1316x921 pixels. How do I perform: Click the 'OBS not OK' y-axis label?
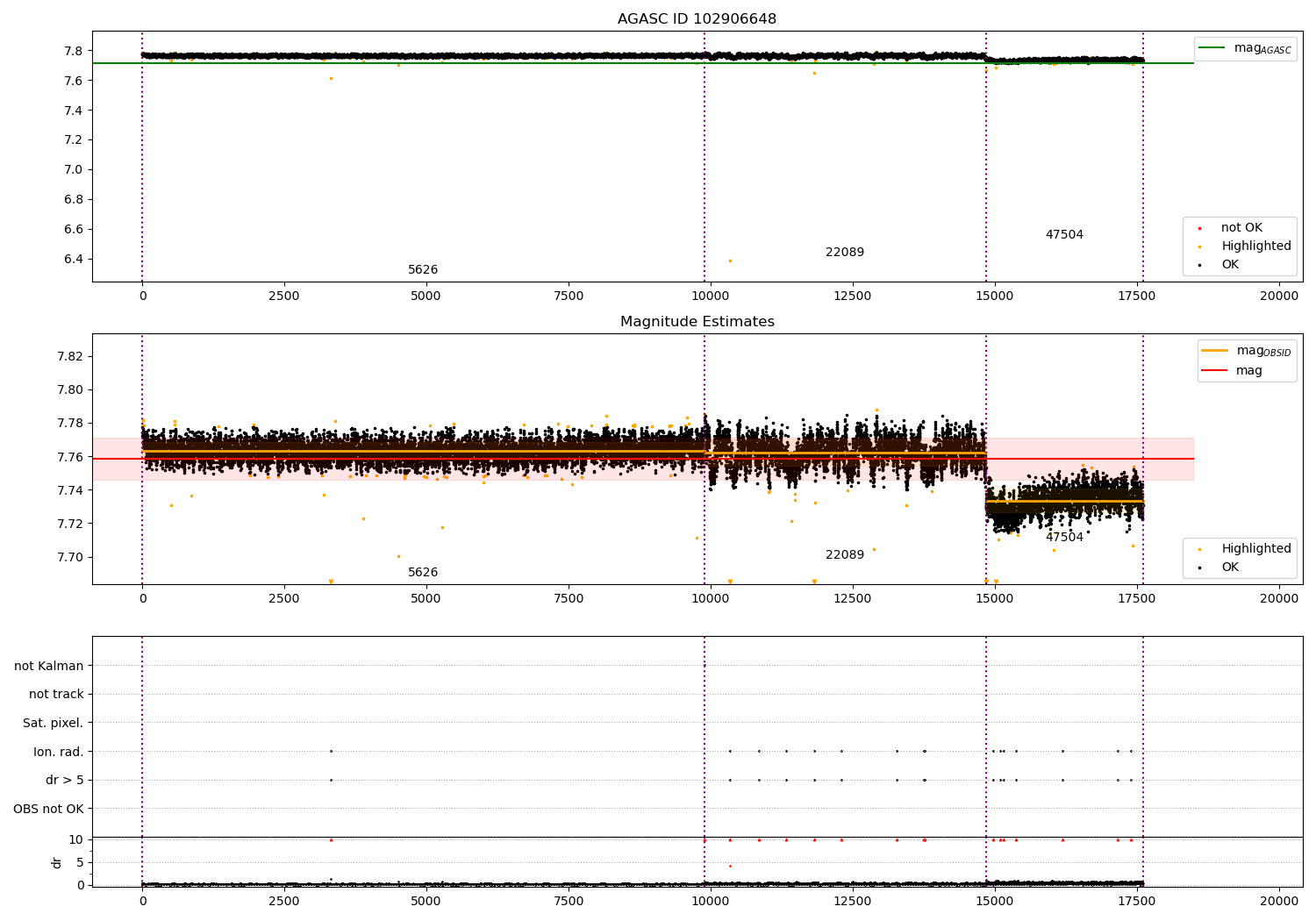point(49,810)
